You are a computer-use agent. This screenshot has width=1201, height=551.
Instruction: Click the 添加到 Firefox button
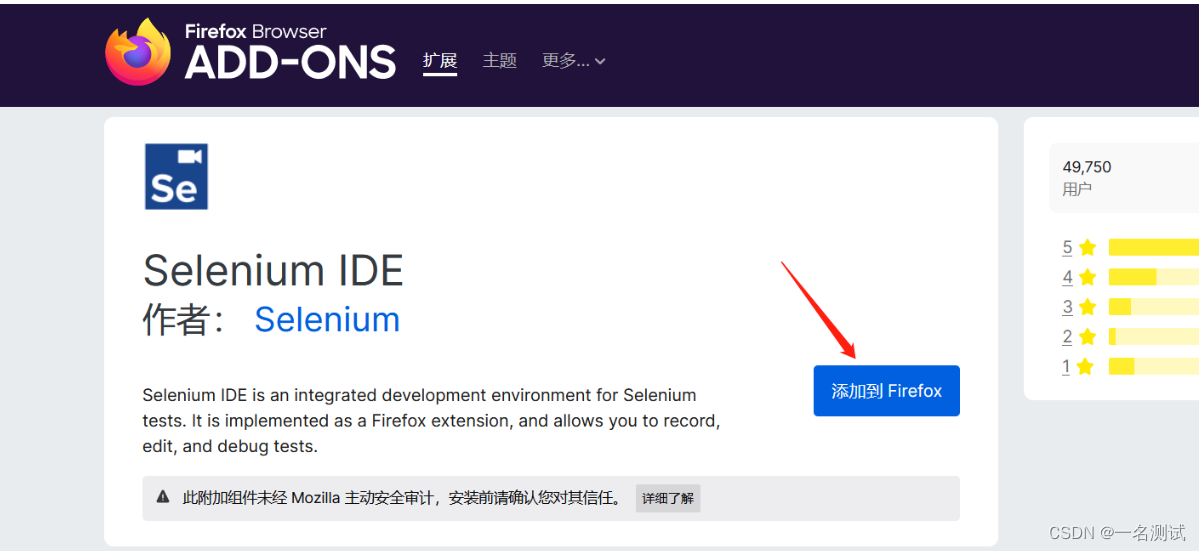pos(887,391)
